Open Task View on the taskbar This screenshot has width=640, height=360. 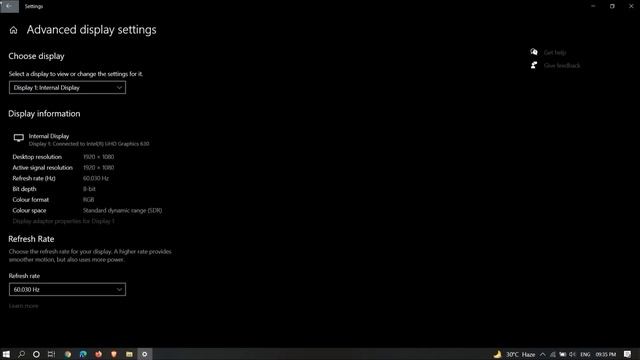[51, 354]
